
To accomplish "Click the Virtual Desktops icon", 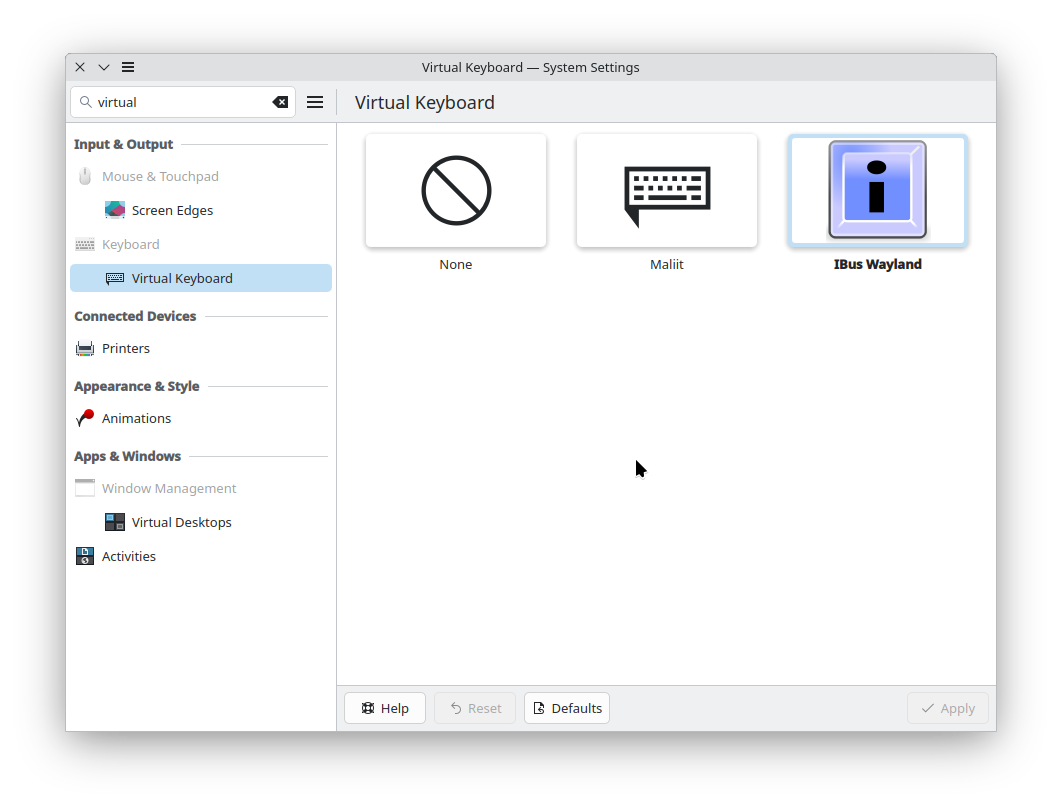I will (114, 521).
